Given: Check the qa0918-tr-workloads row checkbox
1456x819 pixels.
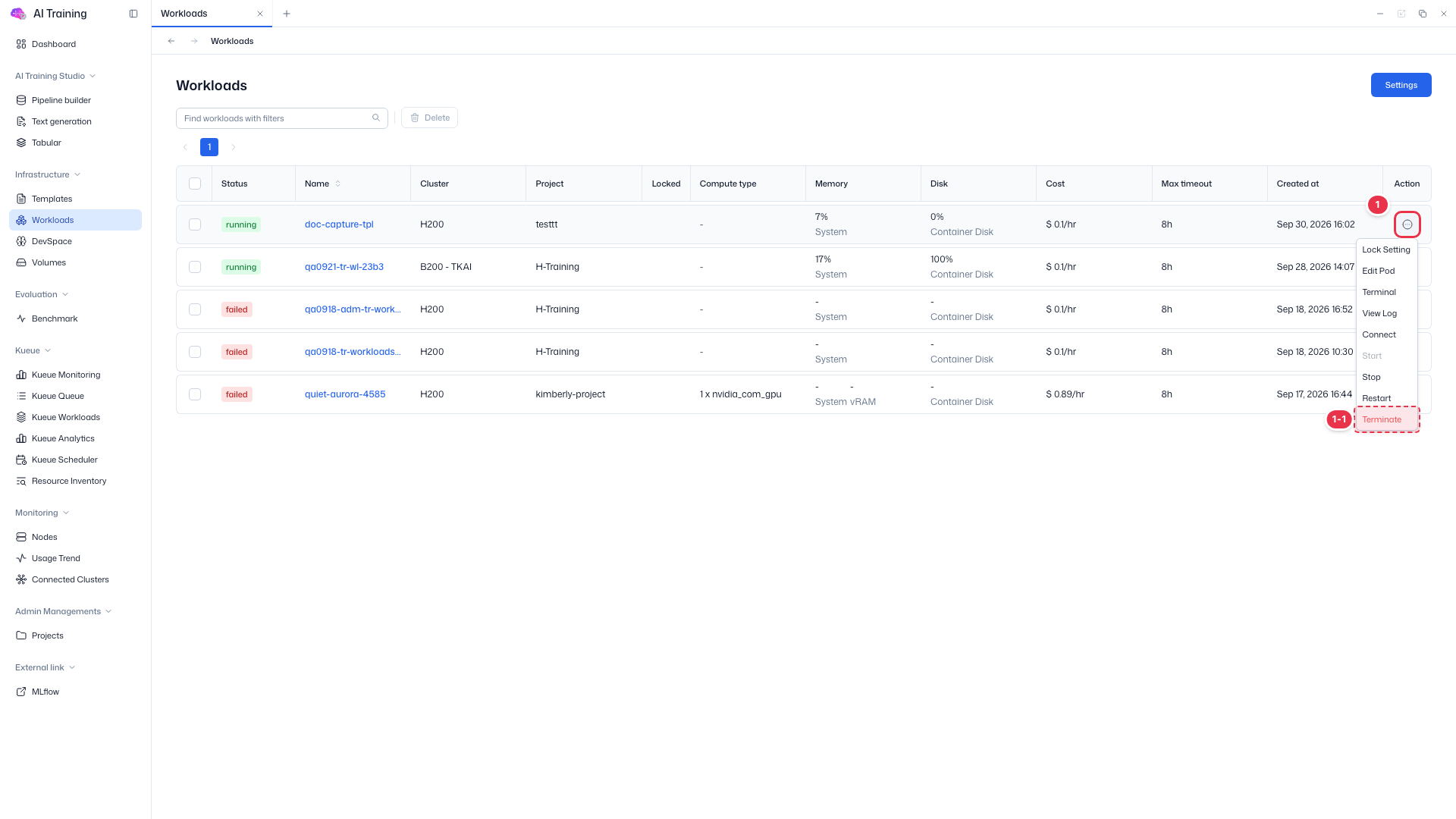Looking at the screenshot, I should point(195,352).
